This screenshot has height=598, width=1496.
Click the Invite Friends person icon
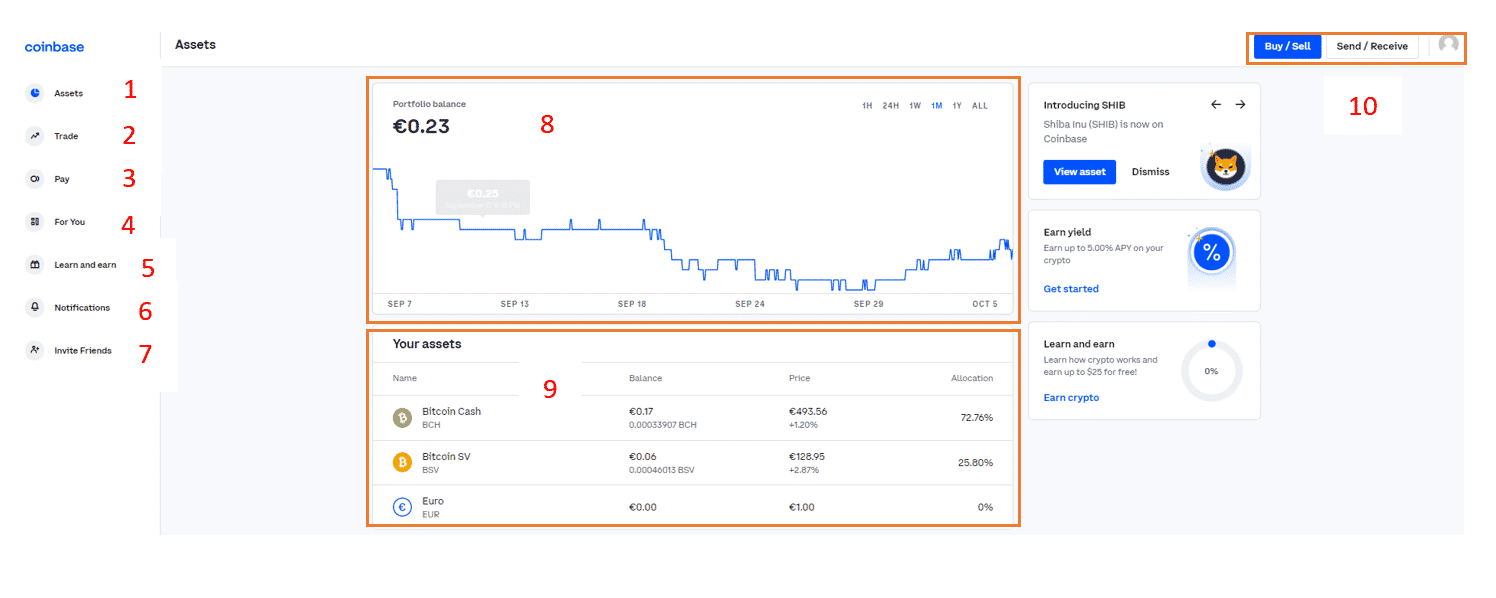[x=35, y=350]
